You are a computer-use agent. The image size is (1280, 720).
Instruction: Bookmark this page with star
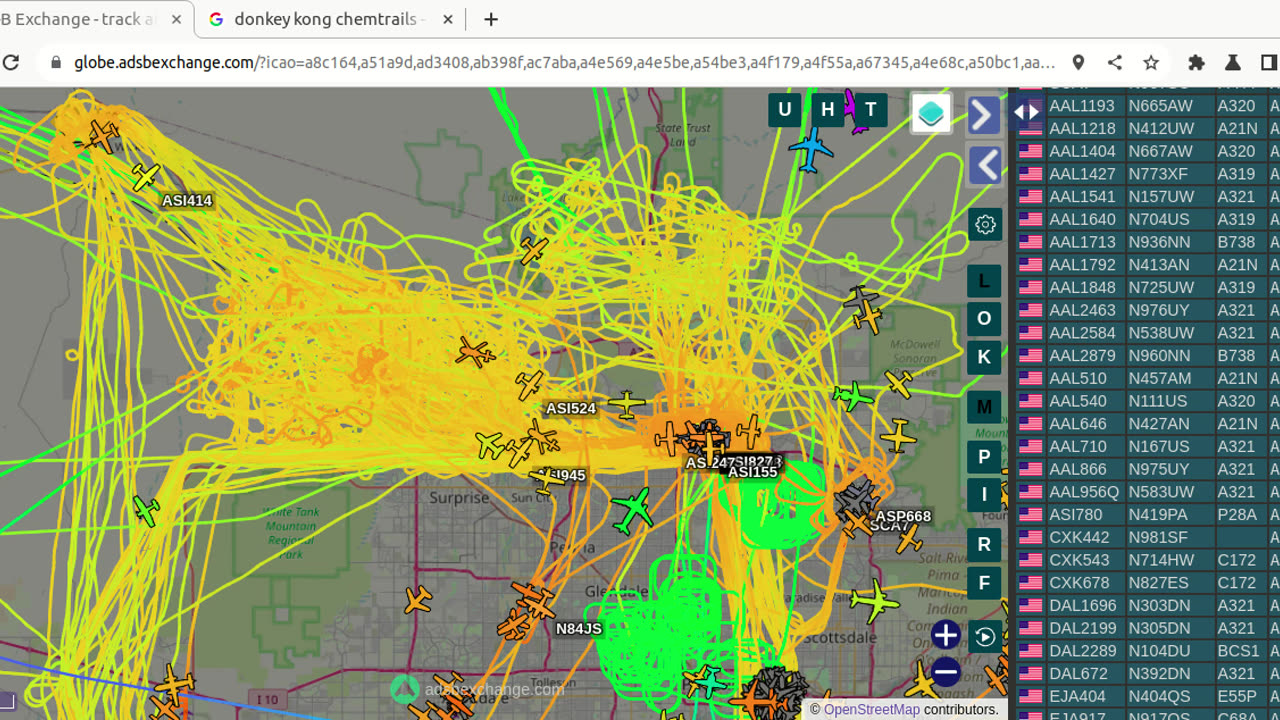point(1151,62)
